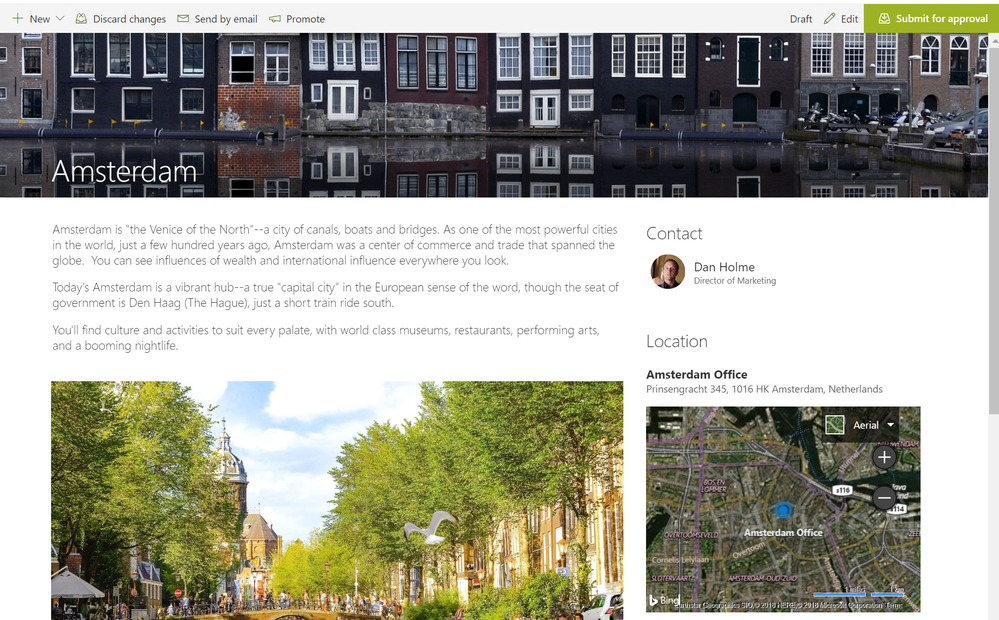Screen dimensions: 999x620
Task: Zoom out on the Bing map
Action: (884, 497)
